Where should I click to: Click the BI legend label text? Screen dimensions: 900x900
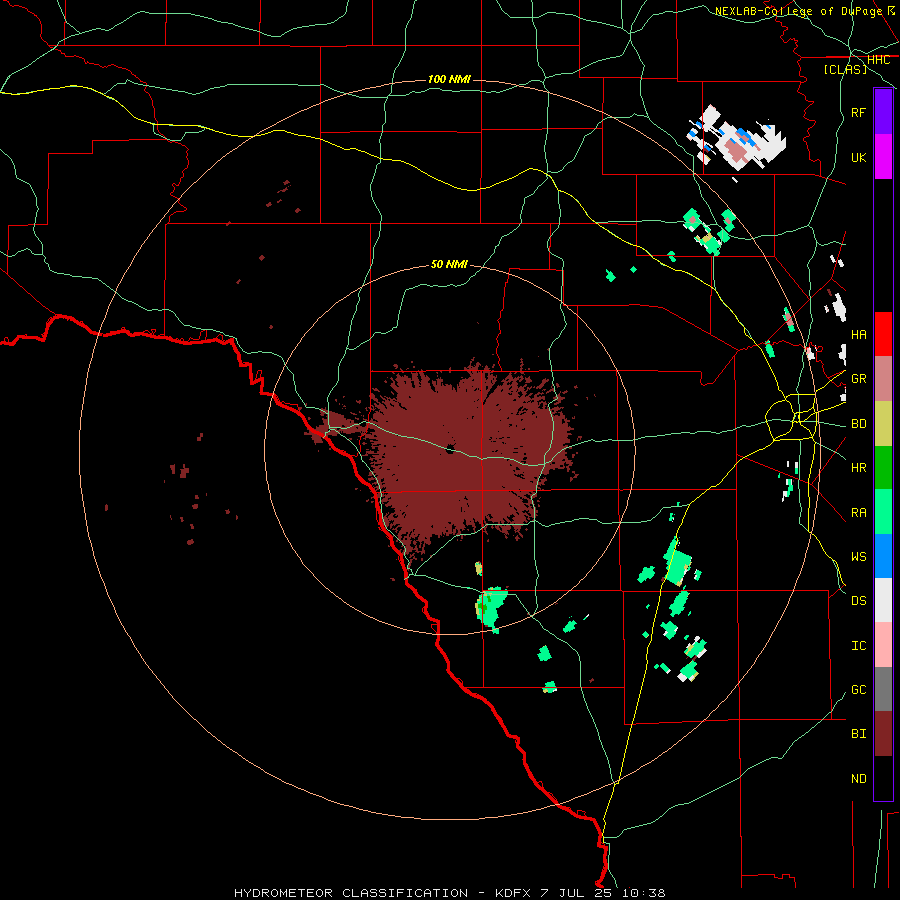[x=858, y=734]
